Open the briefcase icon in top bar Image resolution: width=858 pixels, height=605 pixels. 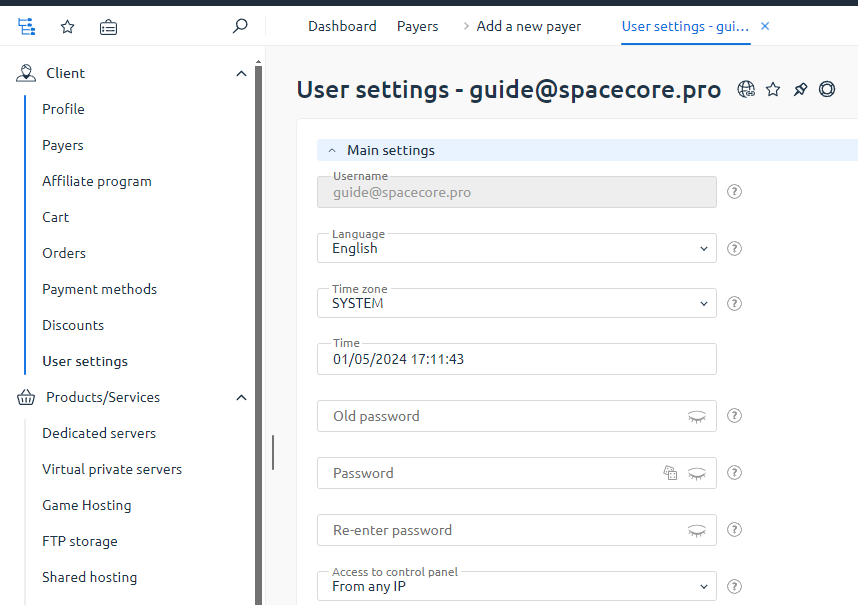pos(108,27)
